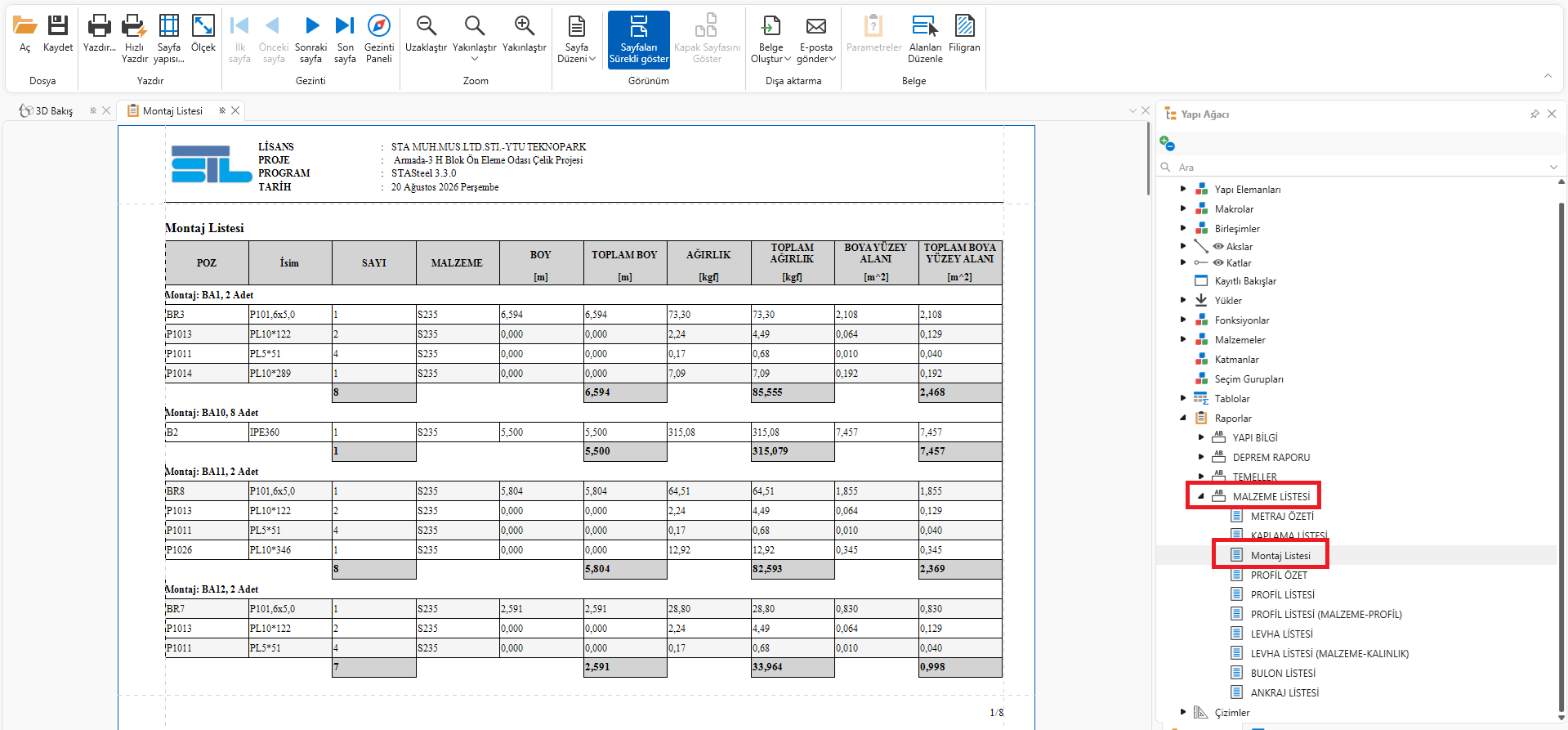Expand the Çizimler tree node
The height and width of the screenshot is (730, 1568).
[x=1182, y=712]
